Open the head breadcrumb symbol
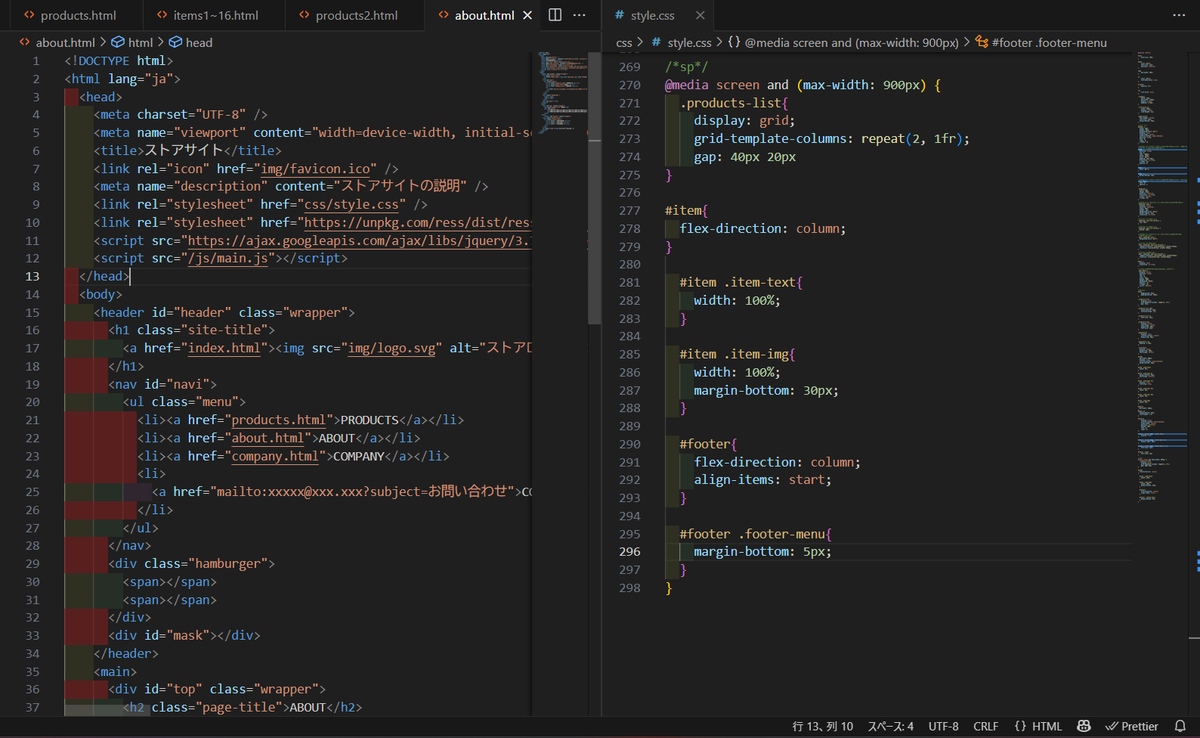Image resolution: width=1200 pixels, height=738 pixels. tap(190, 42)
